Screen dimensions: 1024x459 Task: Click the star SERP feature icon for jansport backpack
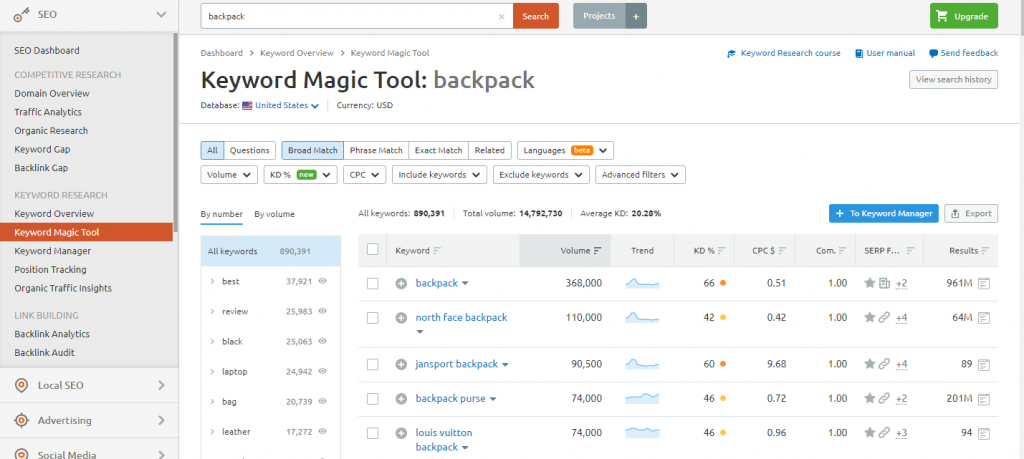click(x=869, y=364)
